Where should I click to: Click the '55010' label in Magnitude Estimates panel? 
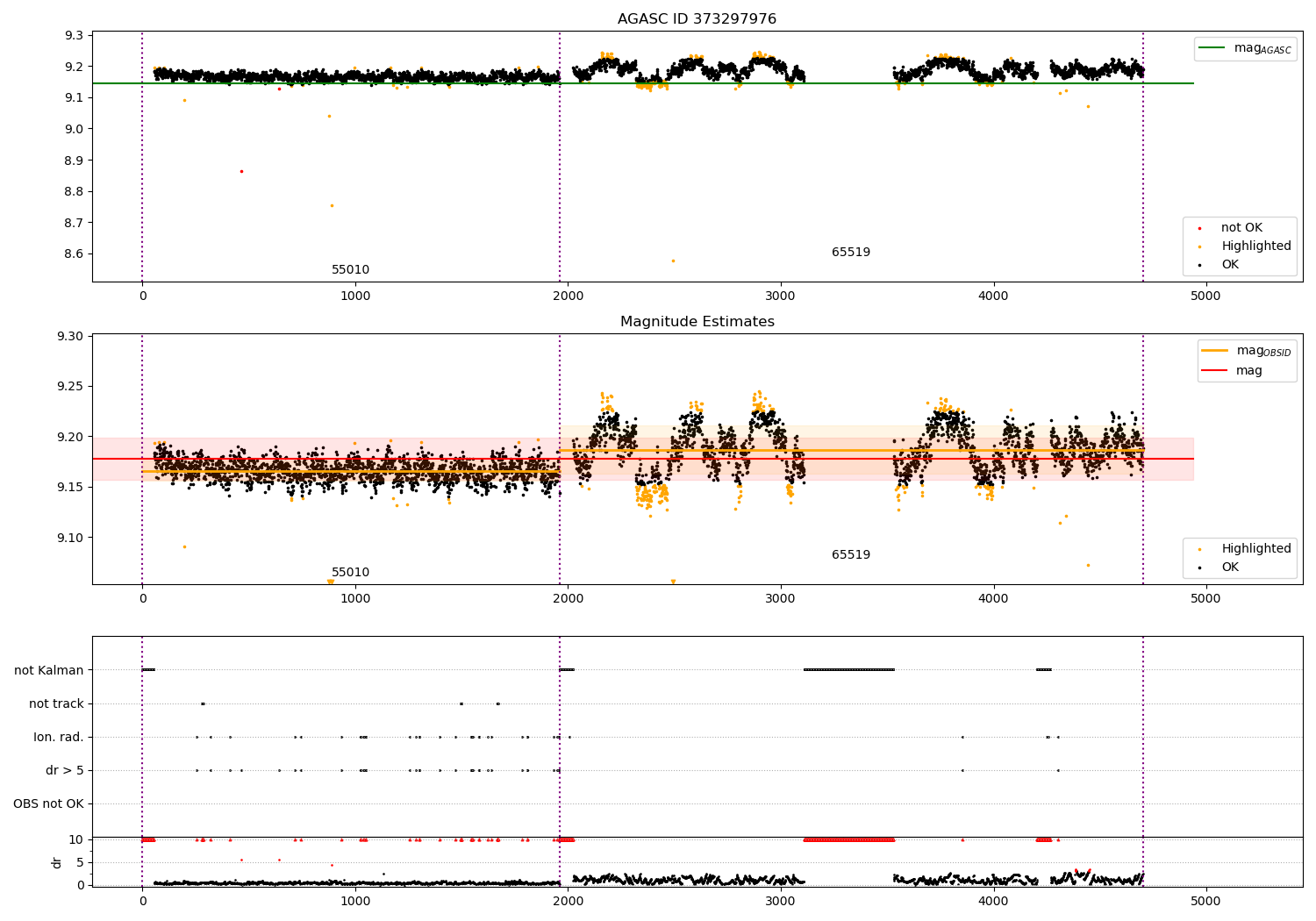(350, 573)
